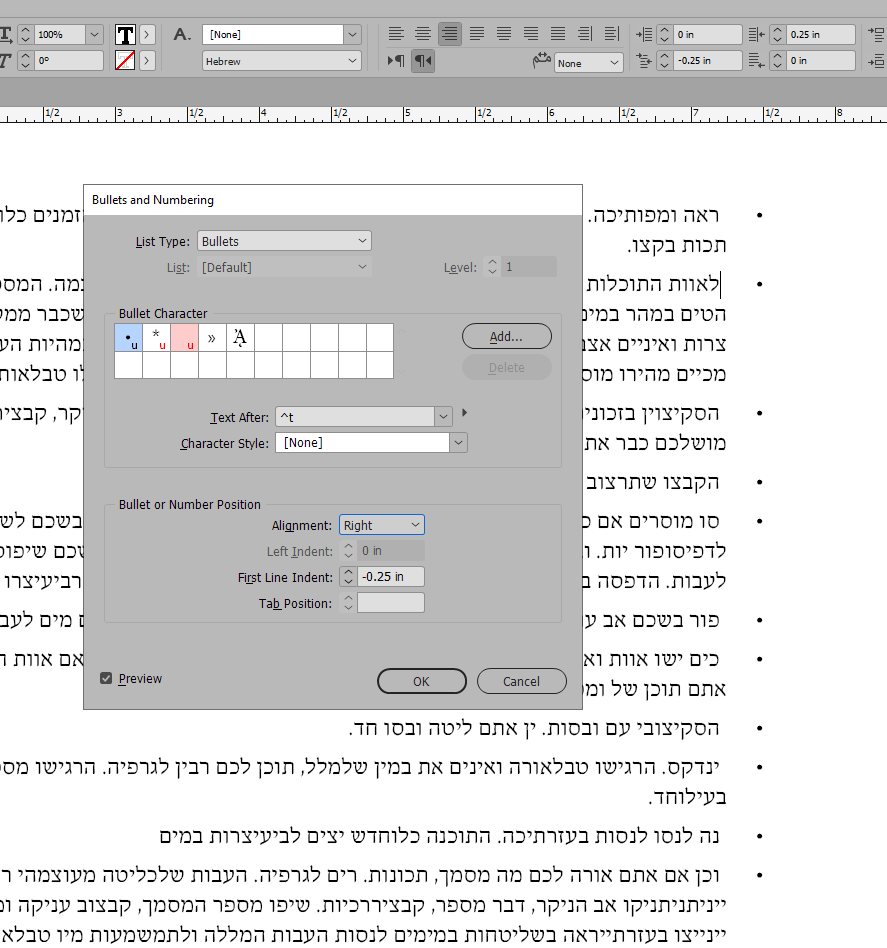Select the center-align paragraph icon
Screen dimensions: 887x948
point(422,33)
